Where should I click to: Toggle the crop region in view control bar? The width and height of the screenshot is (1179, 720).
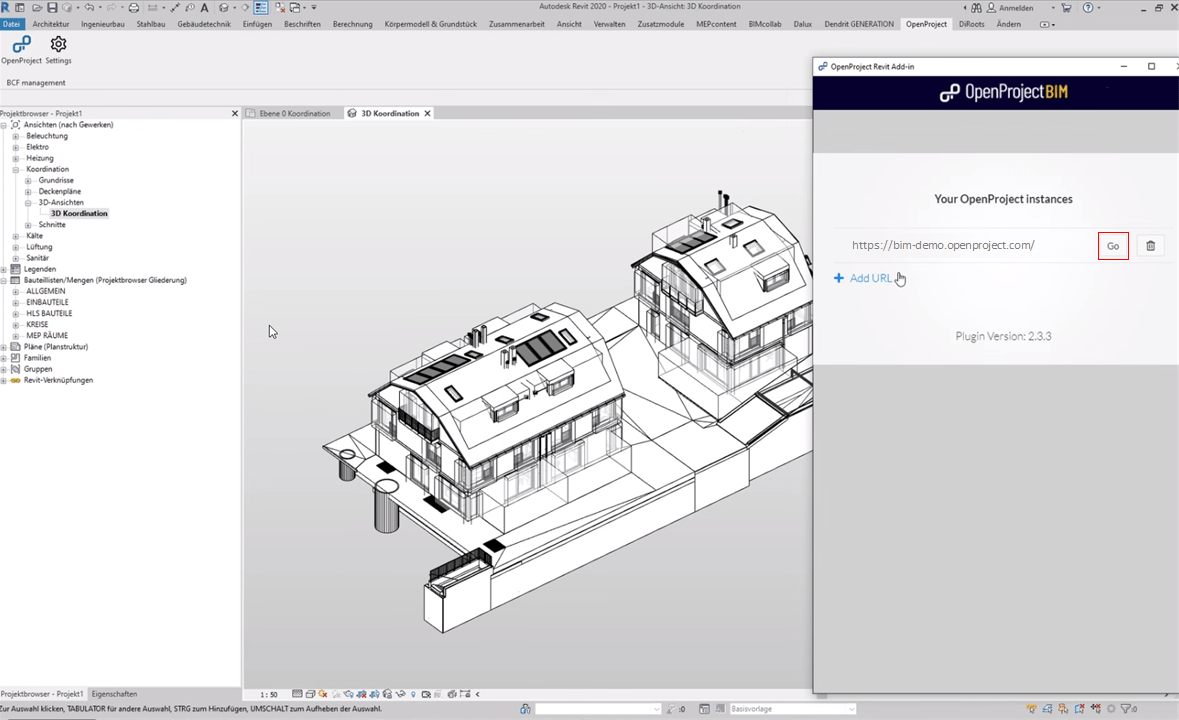(x=362, y=693)
